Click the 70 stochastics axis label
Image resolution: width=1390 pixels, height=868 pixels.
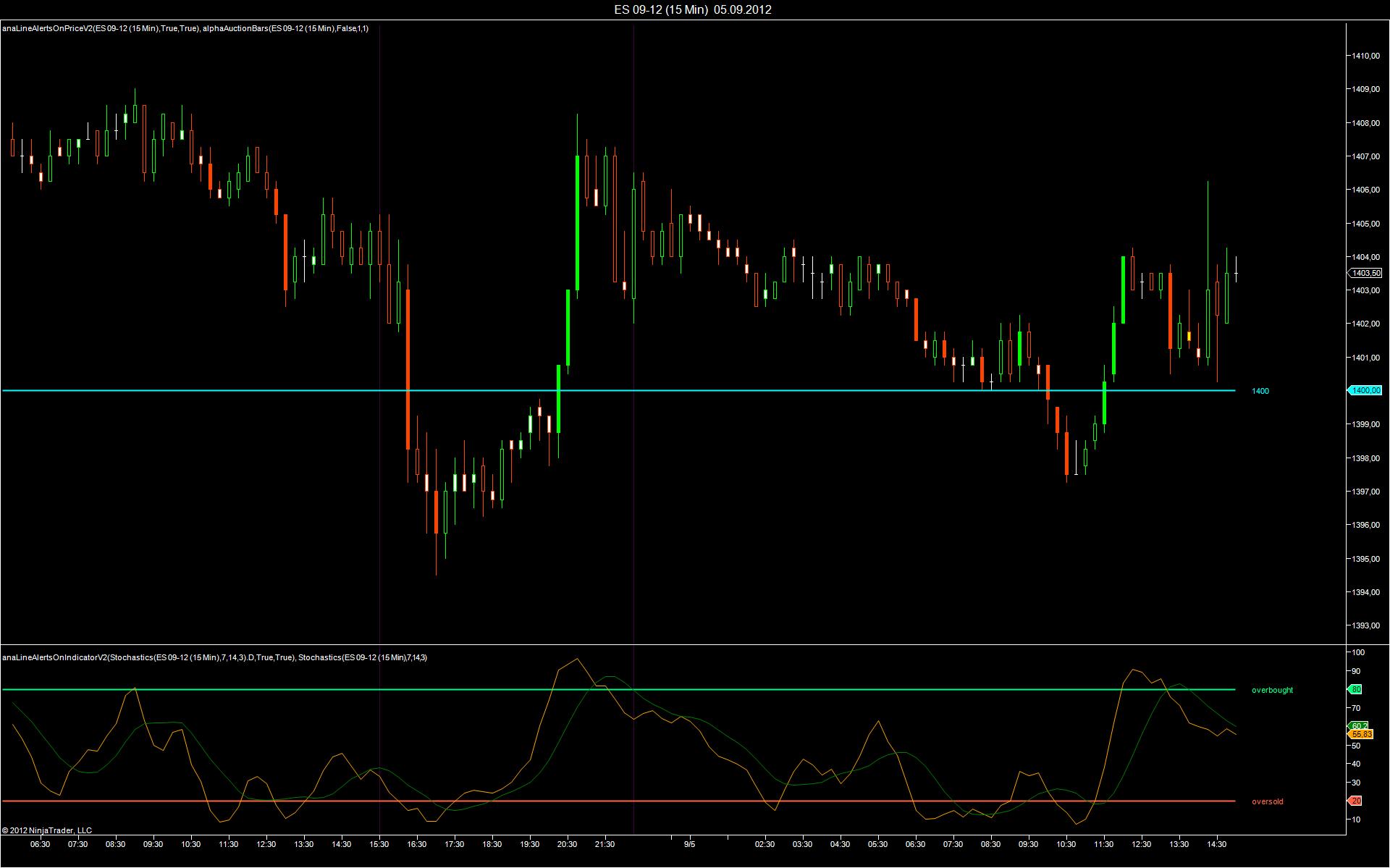coord(1357,708)
